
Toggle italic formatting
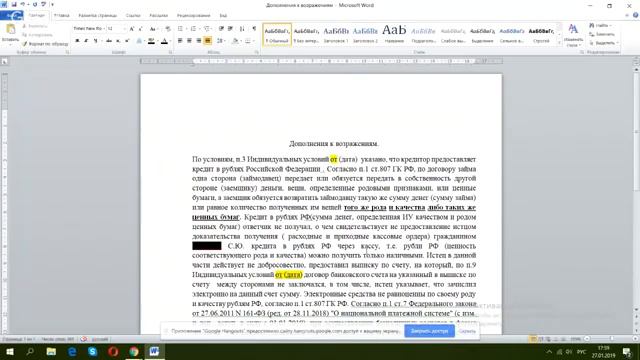pos(86,41)
